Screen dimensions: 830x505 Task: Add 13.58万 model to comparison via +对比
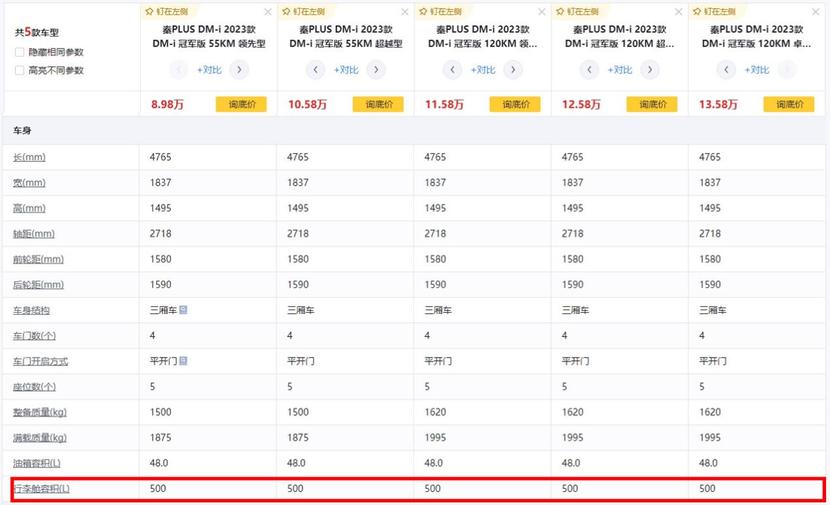757,70
